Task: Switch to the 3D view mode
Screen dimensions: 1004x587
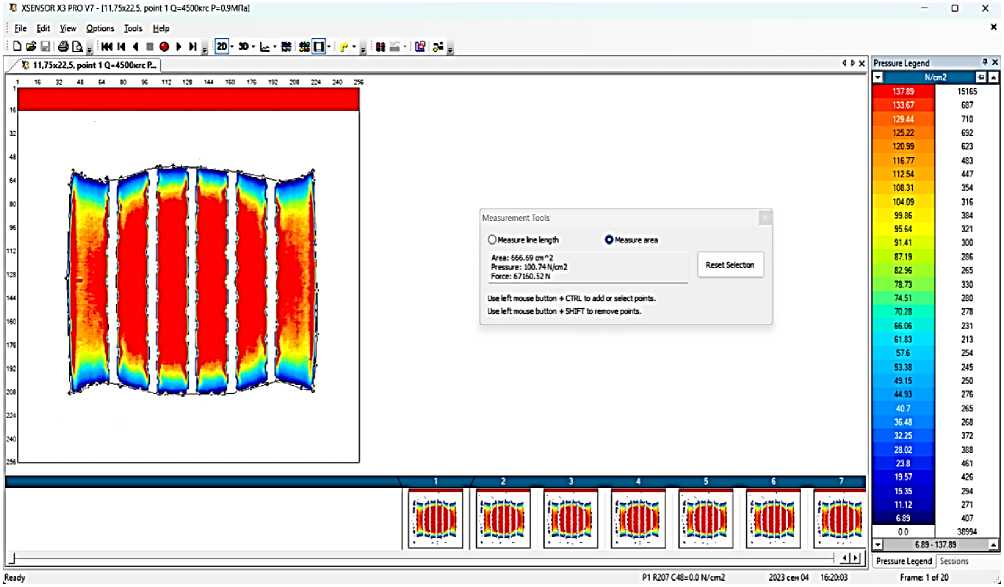Action: coord(243,47)
